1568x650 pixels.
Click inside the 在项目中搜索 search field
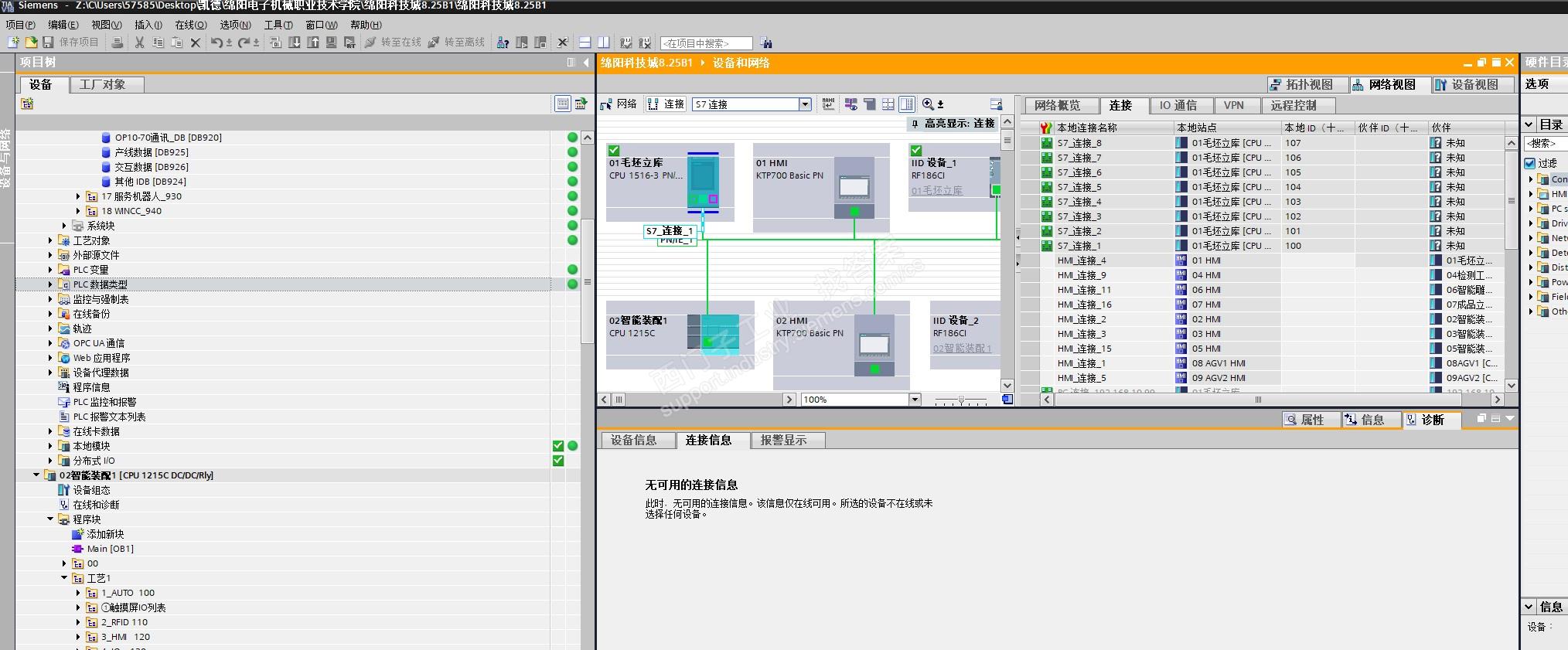tap(706, 43)
